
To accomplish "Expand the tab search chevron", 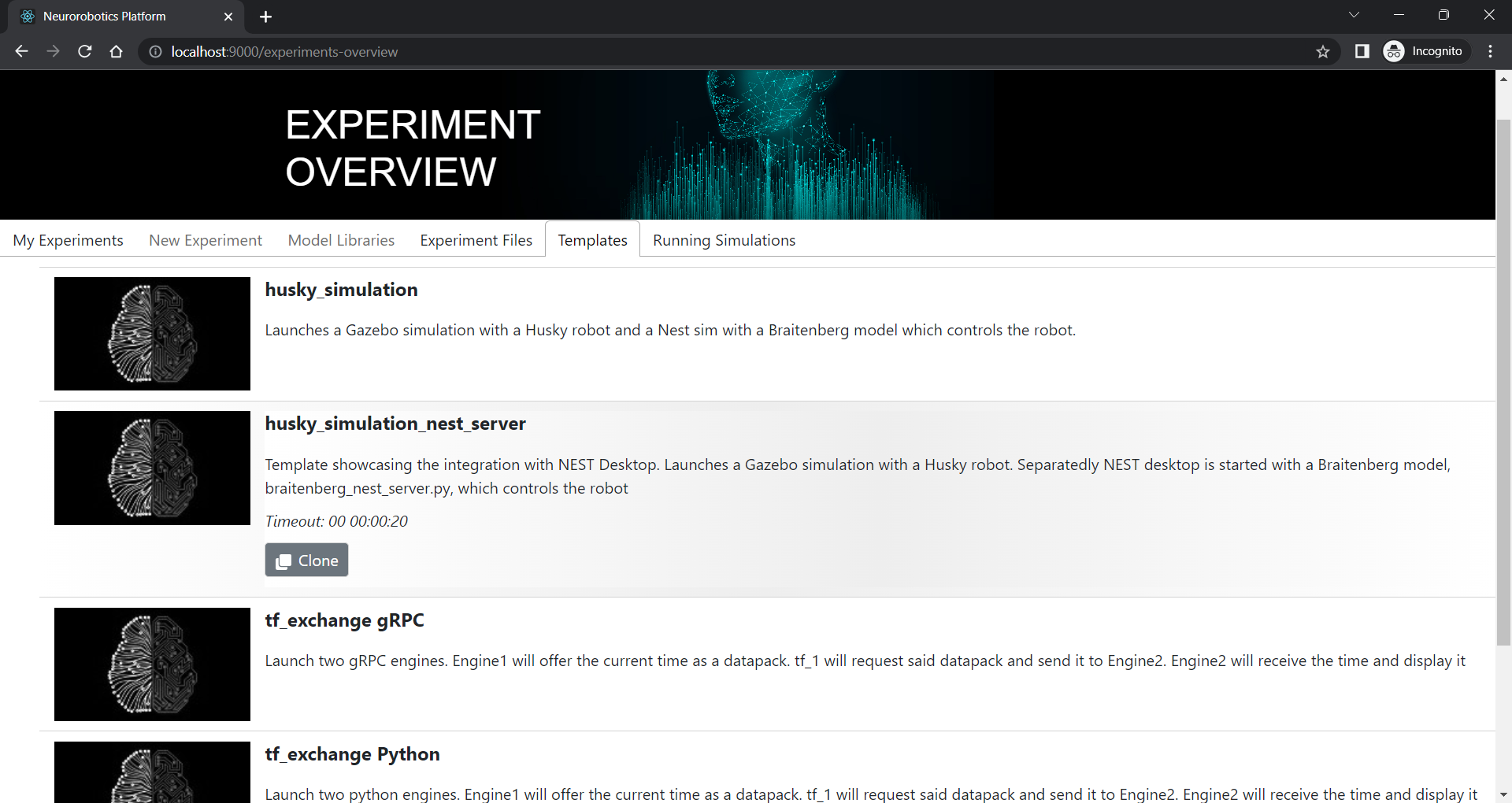I will tap(1354, 15).
